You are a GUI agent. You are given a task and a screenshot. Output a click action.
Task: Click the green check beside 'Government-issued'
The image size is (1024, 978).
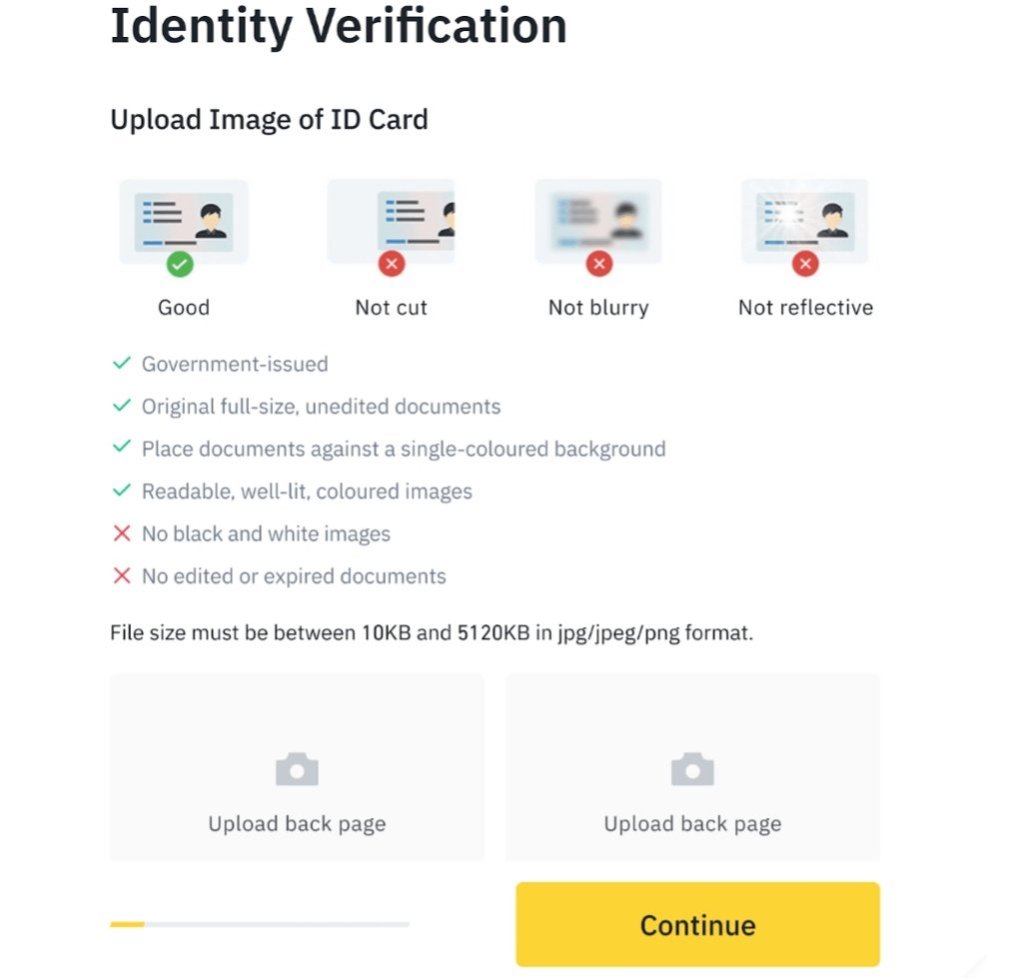[122, 364]
